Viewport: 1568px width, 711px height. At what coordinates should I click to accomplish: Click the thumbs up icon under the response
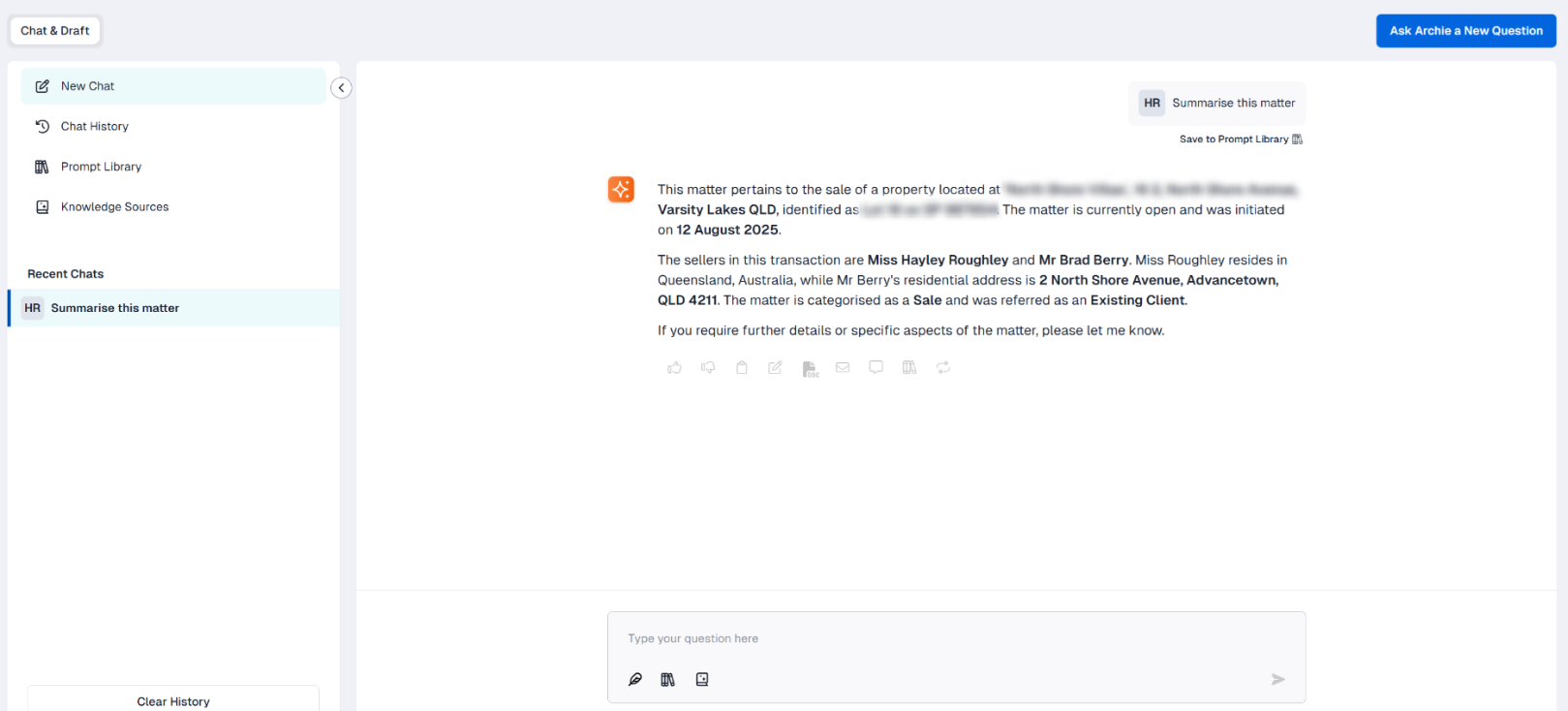(675, 367)
